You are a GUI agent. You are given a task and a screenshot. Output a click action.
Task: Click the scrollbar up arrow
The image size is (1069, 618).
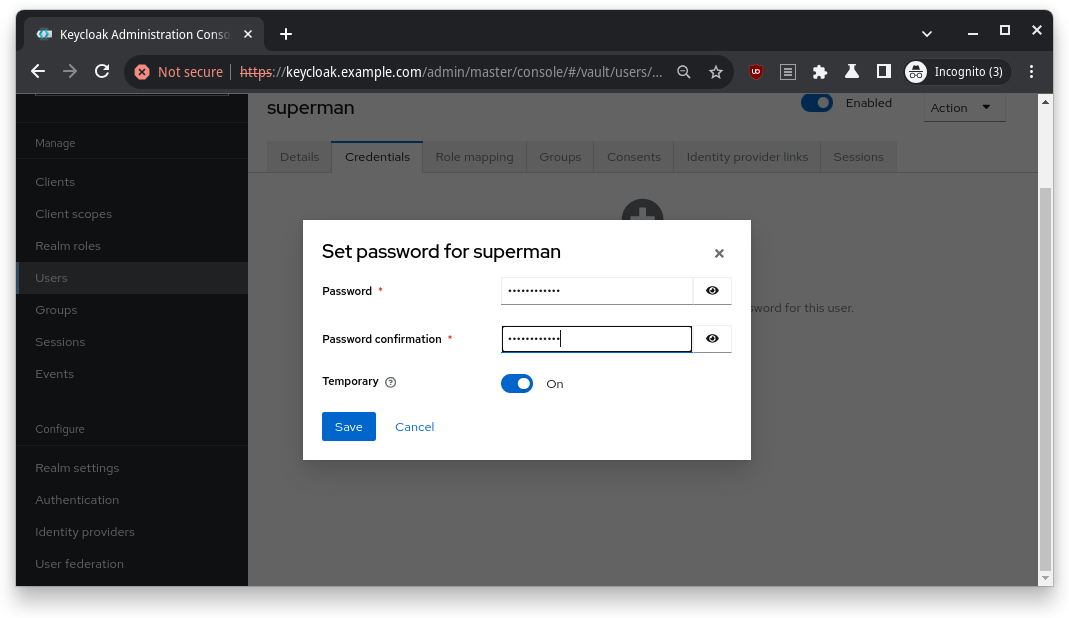1045,102
